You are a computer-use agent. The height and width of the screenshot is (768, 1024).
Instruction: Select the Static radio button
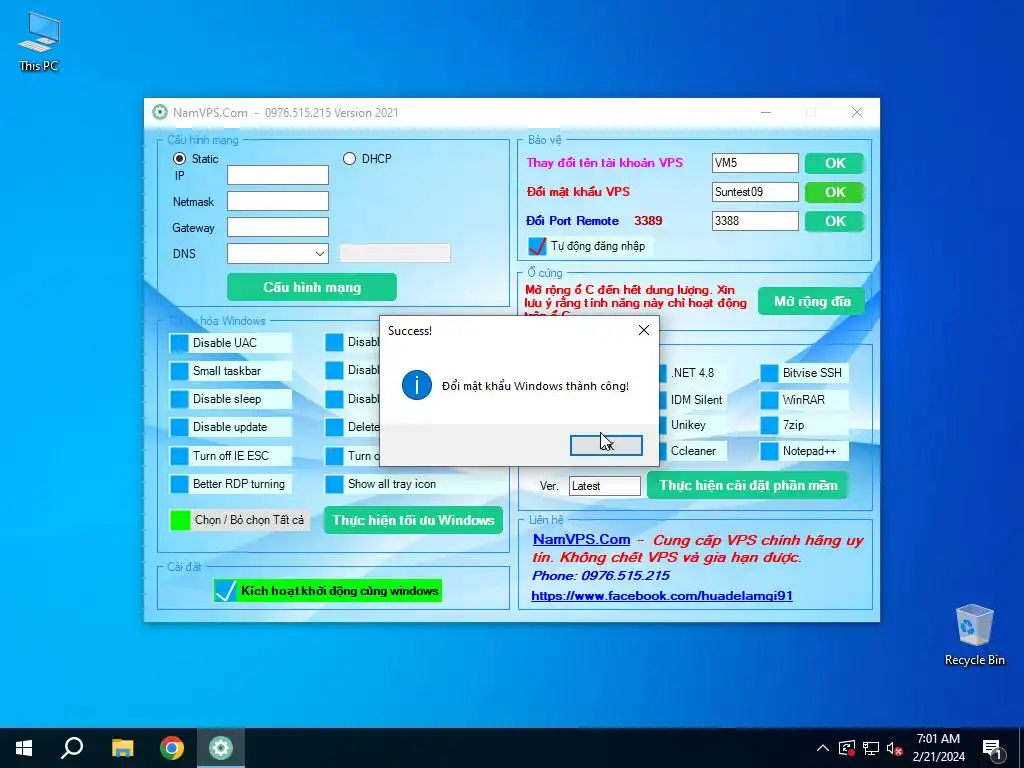pyautogui.click(x=180, y=159)
